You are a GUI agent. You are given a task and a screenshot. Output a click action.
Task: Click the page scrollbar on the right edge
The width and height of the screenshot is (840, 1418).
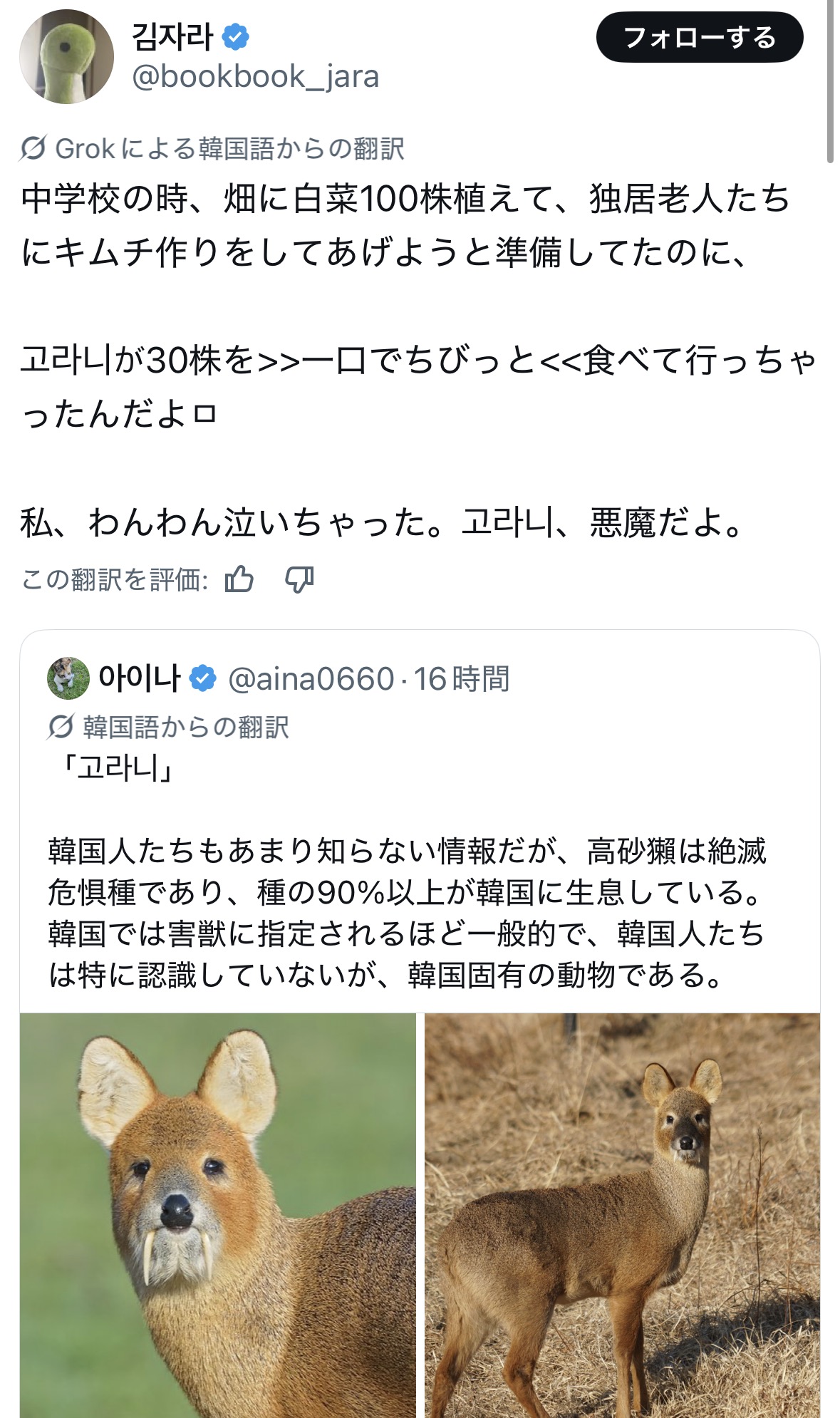pos(830,82)
